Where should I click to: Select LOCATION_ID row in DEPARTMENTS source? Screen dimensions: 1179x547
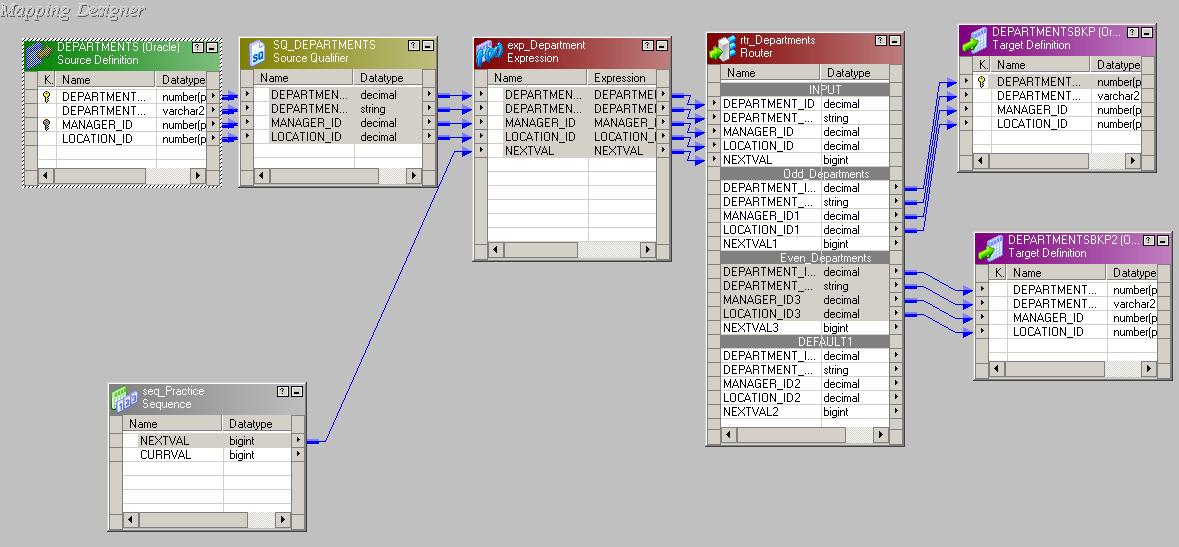[123, 138]
